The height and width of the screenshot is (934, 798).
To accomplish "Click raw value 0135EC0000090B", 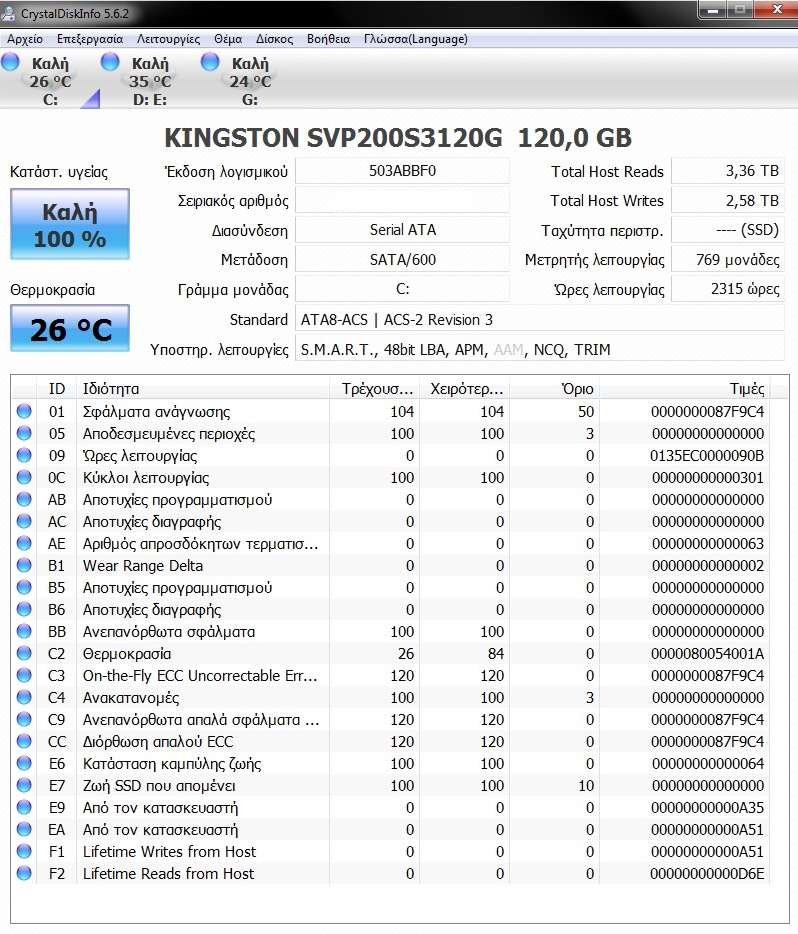I will click(707, 456).
